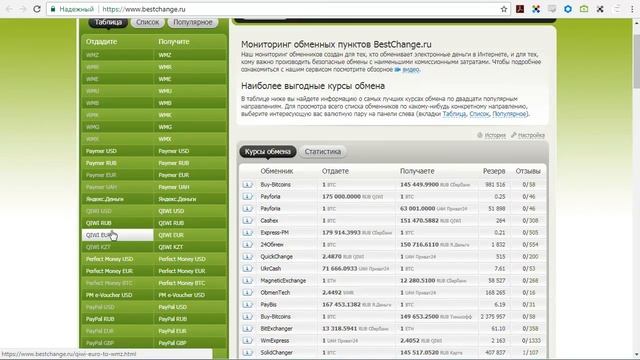Open the browser's three-dot menu
This screenshot has height=360, width=640.
(x=632, y=9)
